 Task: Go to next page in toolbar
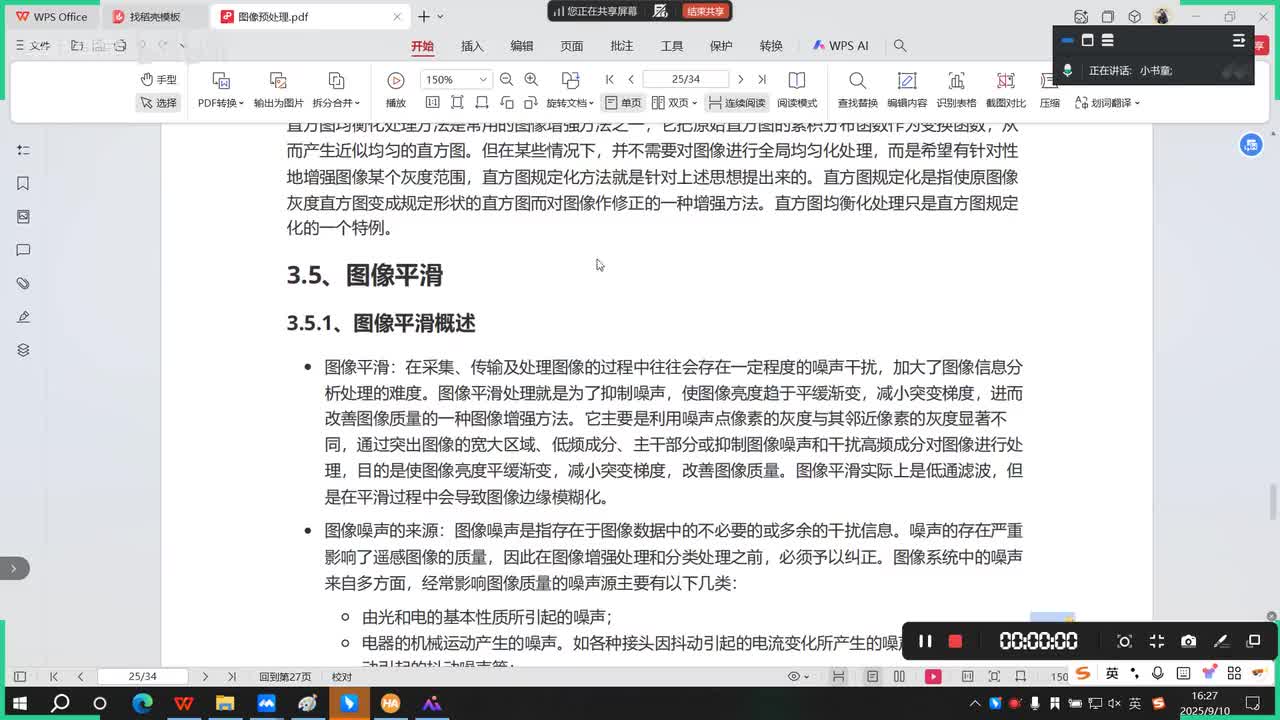740,80
